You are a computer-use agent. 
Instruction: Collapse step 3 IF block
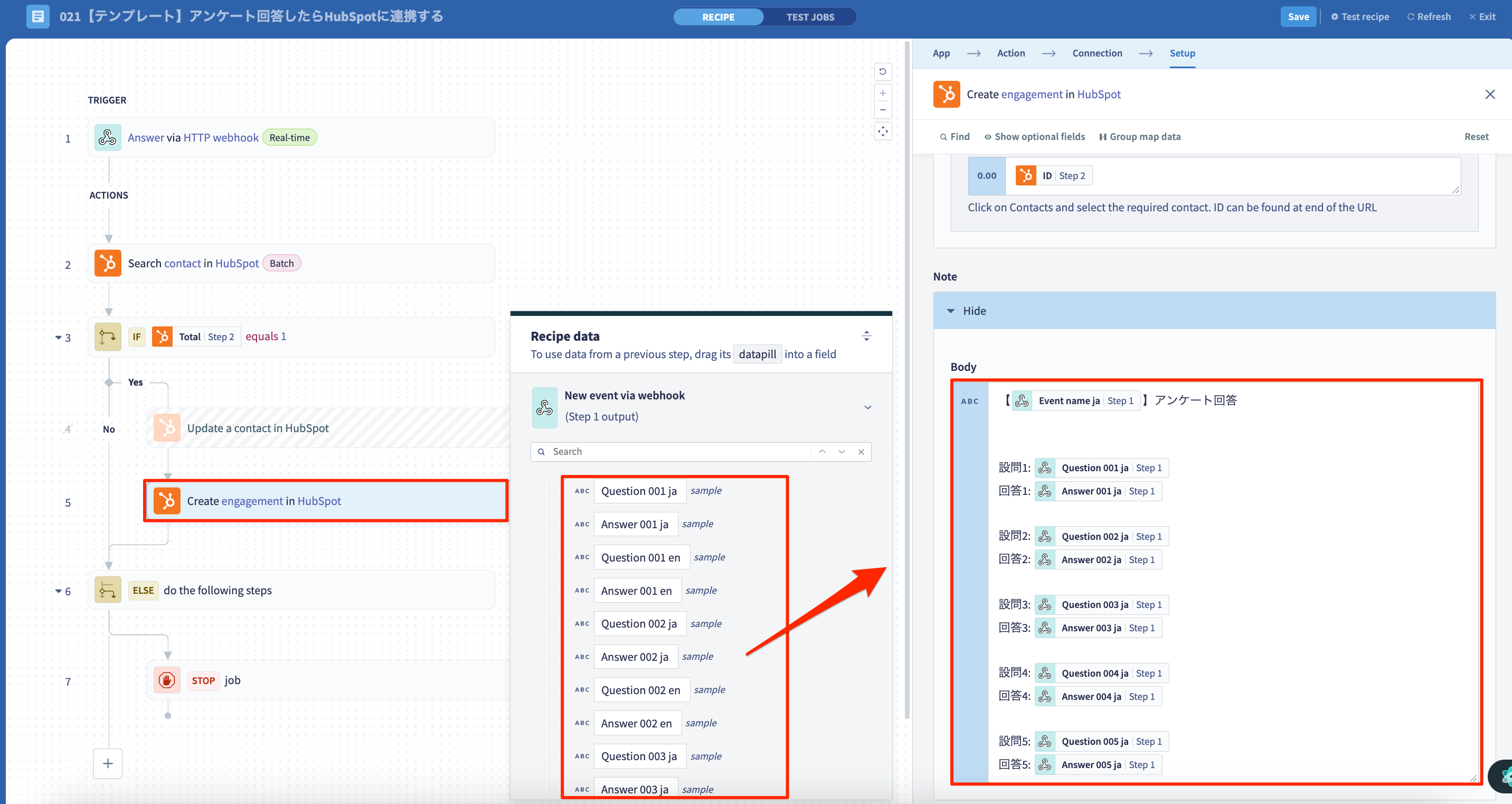click(58, 338)
